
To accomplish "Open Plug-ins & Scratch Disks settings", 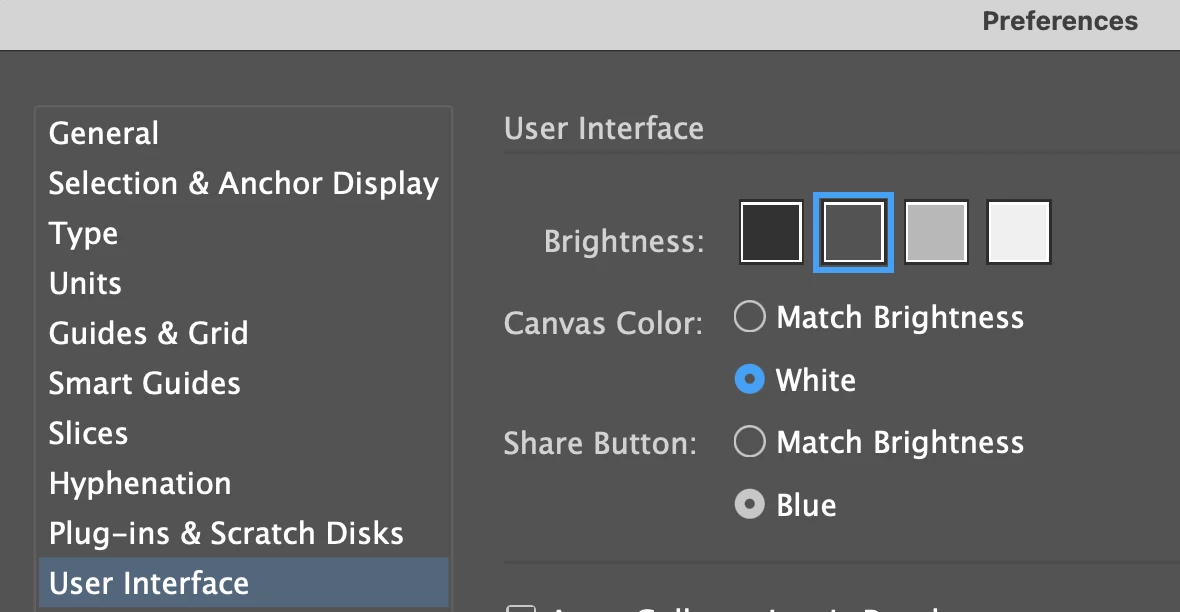I will (x=226, y=533).
